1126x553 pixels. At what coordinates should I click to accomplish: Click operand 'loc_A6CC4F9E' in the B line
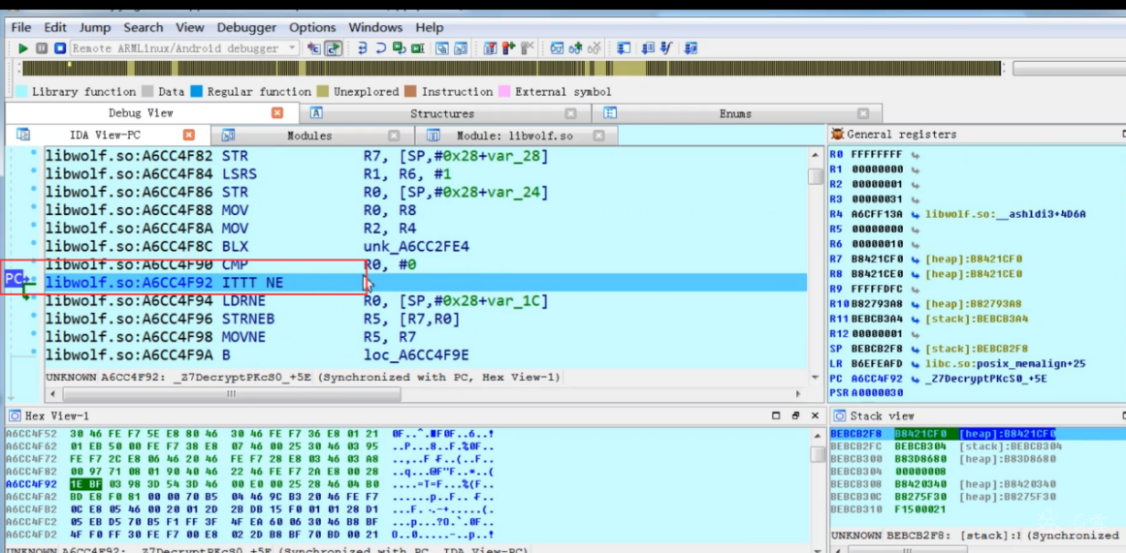pyautogui.click(x=417, y=354)
